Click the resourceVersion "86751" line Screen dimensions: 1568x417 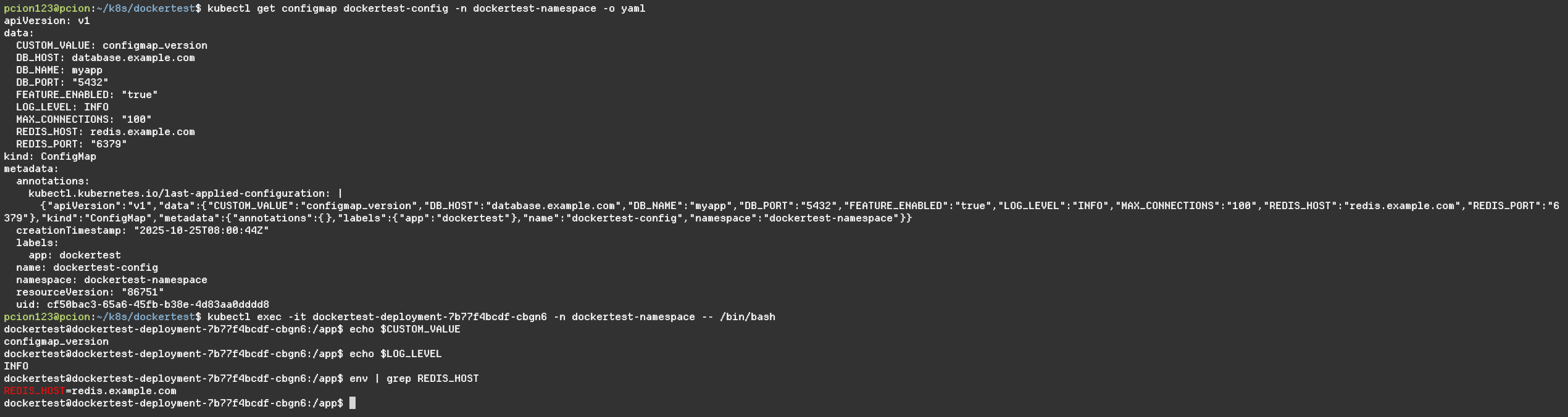click(x=90, y=292)
